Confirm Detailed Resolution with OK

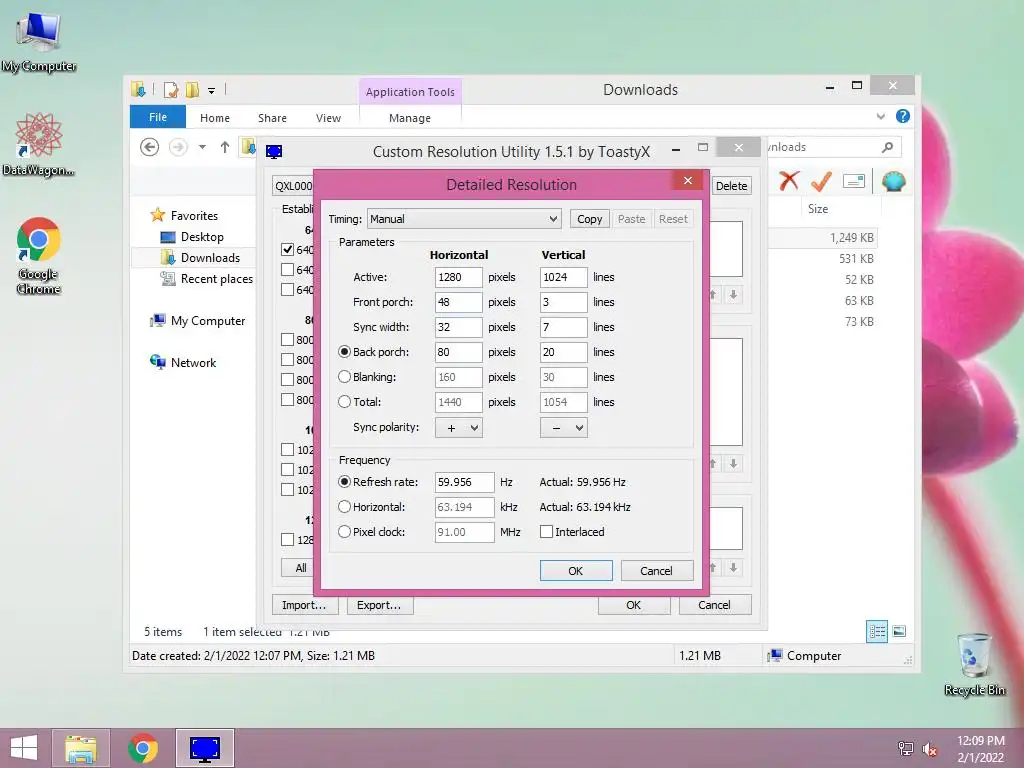(576, 571)
